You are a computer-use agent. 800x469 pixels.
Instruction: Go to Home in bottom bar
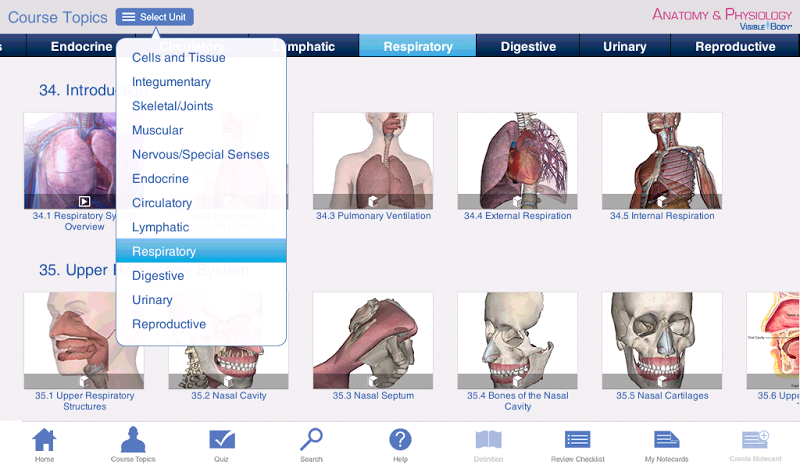pyautogui.click(x=44, y=442)
